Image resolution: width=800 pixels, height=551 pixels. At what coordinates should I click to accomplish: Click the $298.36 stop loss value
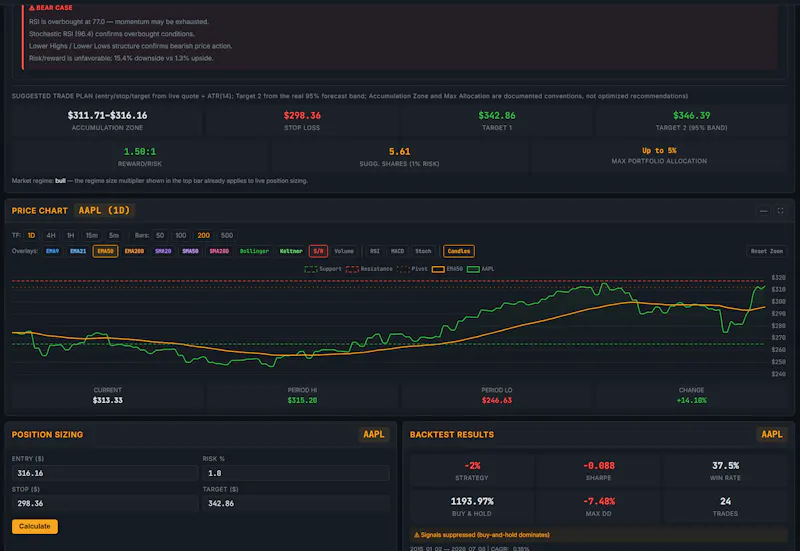click(x=302, y=115)
